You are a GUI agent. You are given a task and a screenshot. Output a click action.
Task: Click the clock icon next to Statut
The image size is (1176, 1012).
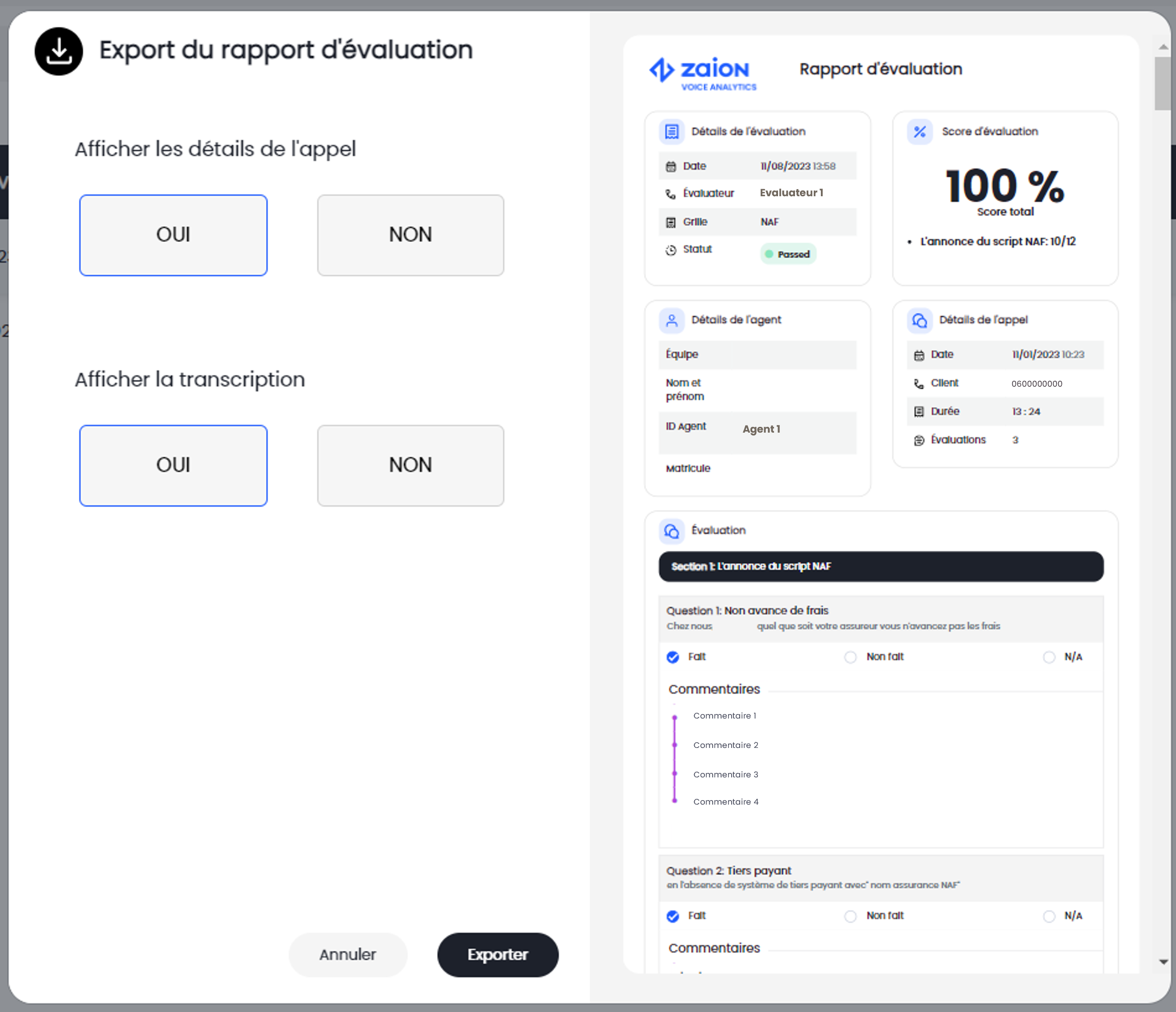click(x=671, y=250)
